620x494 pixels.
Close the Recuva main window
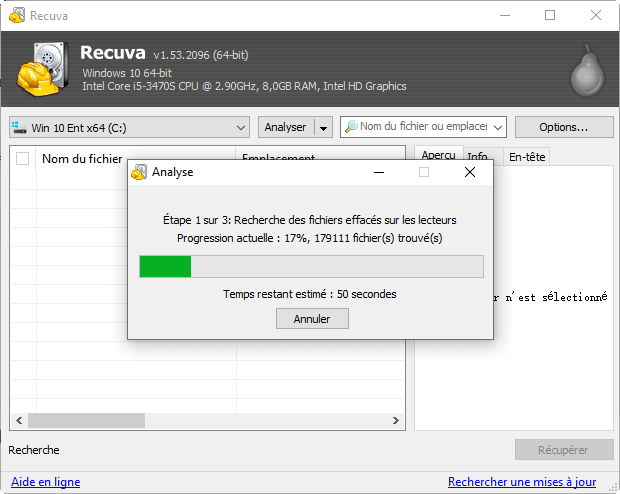tap(596, 15)
